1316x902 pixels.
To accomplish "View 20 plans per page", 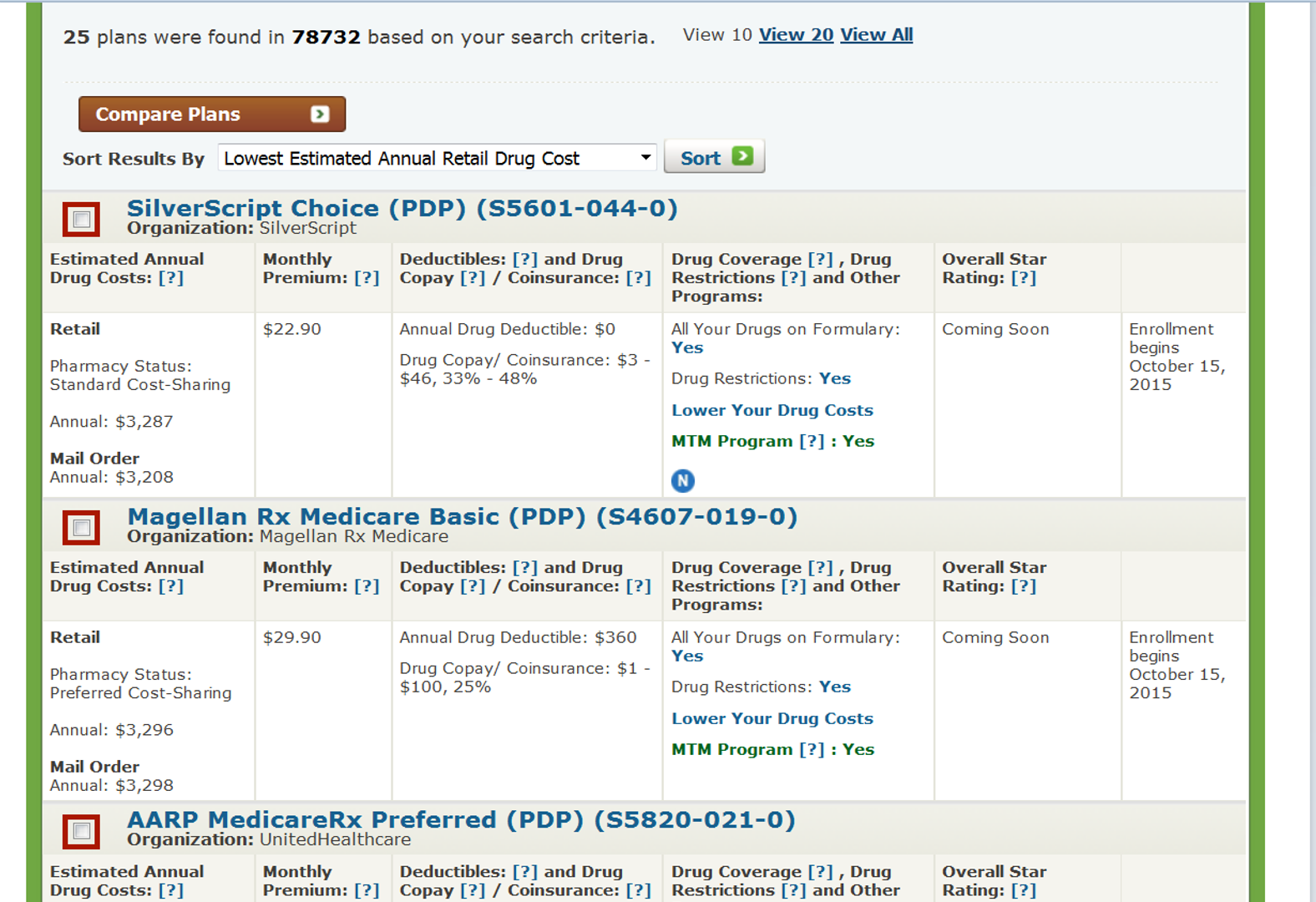I will pos(796,35).
